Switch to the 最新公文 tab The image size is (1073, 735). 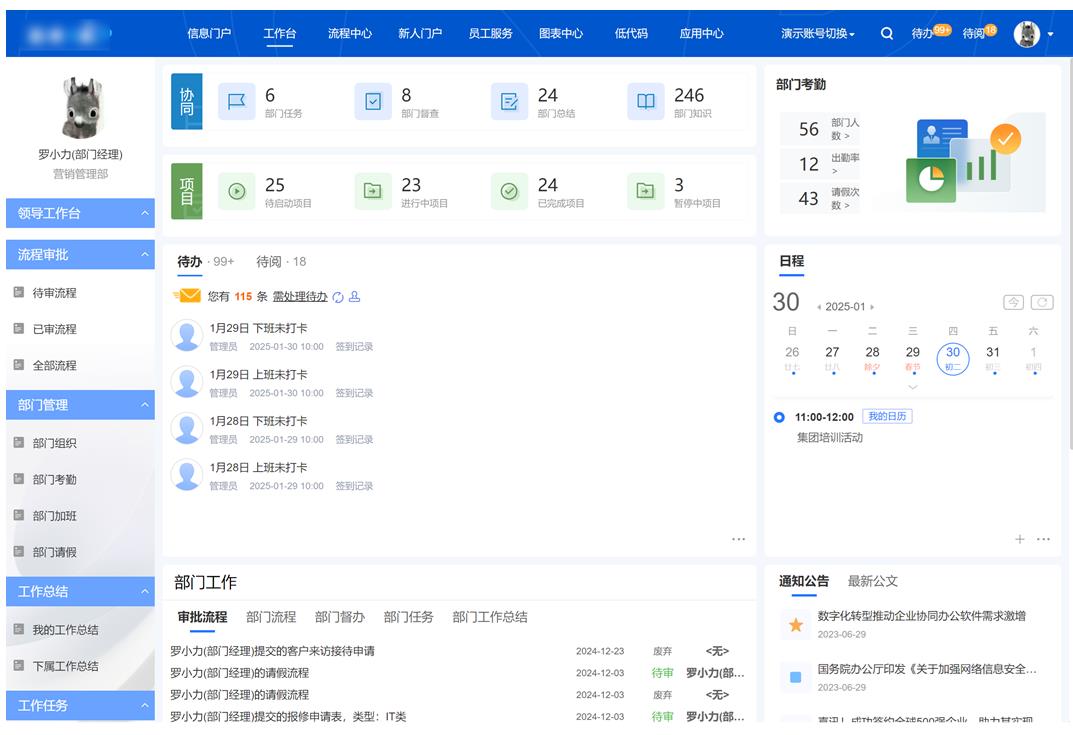pyautogui.click(x=872, y=582)
